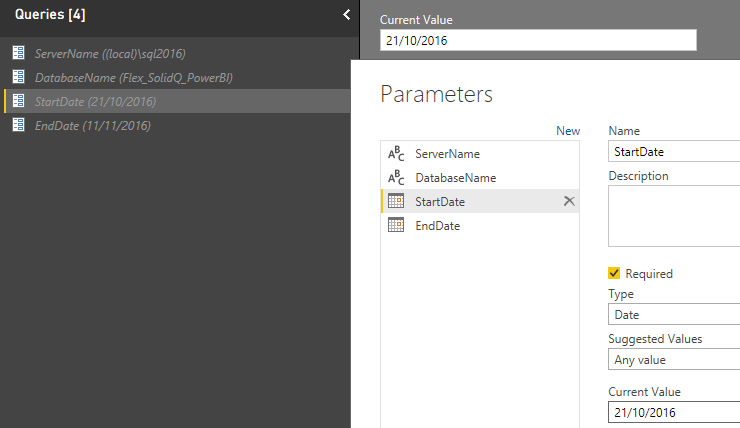Collapse the Queries pane with the chevron
Screen dimensions: 740x428
tap(346, 15)
